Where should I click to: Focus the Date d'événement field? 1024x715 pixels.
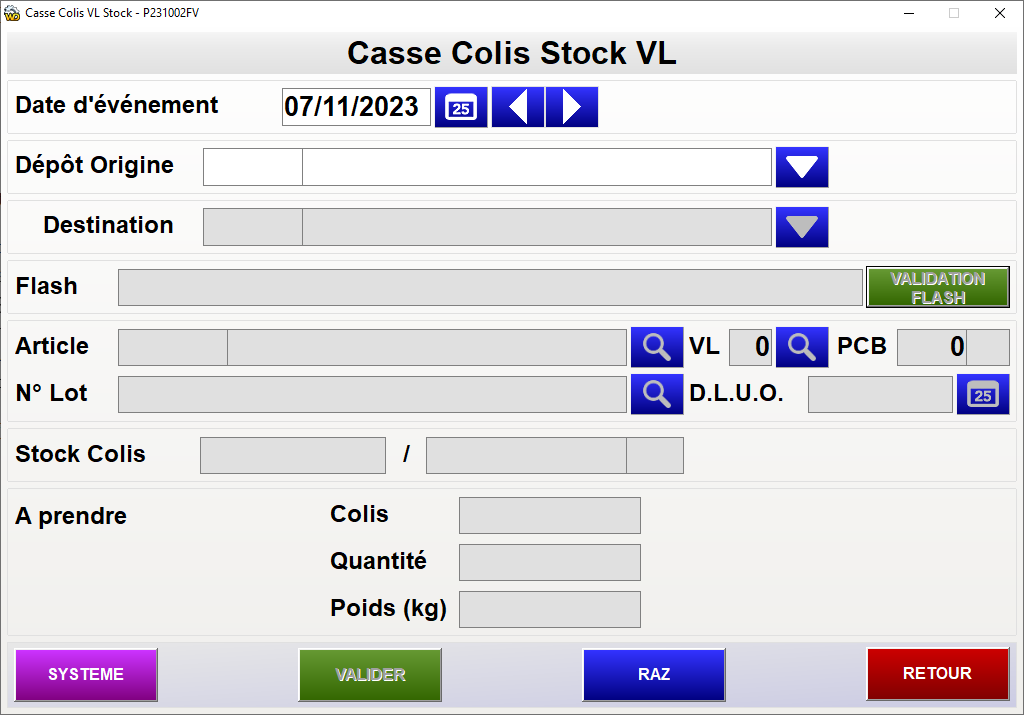(x=356, y=107)
